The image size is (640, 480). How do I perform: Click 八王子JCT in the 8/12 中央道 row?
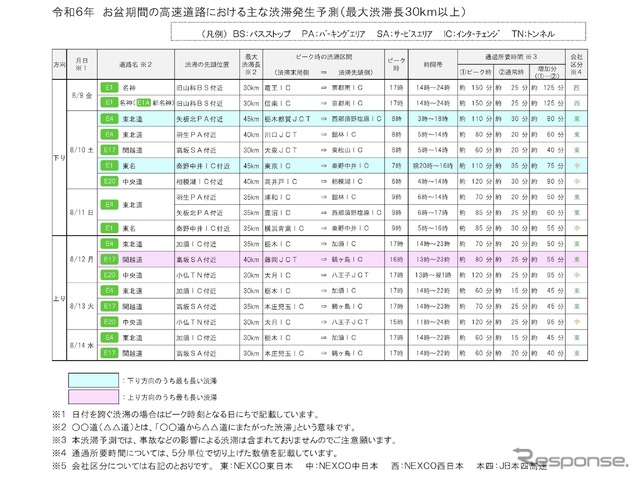click(x=350, y=275)
